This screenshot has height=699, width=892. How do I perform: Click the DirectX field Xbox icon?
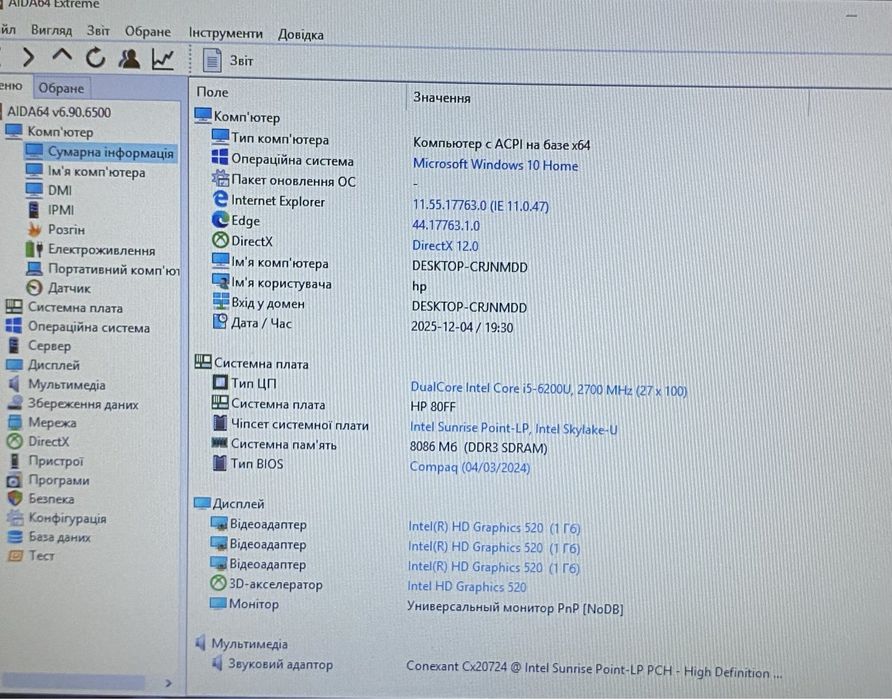(220, 240)
